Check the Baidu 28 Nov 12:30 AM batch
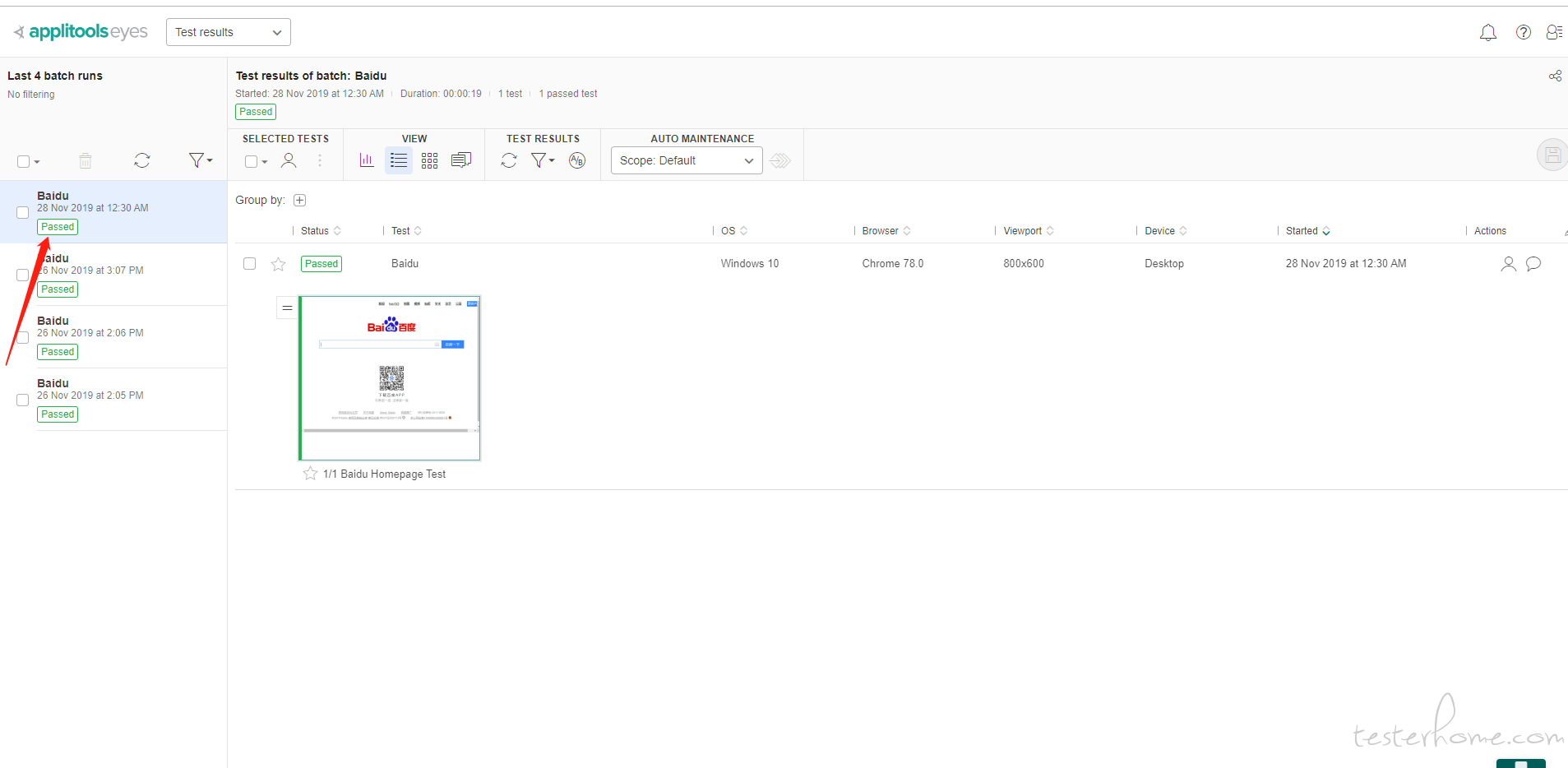The image size is (1568, 768). 22,212
